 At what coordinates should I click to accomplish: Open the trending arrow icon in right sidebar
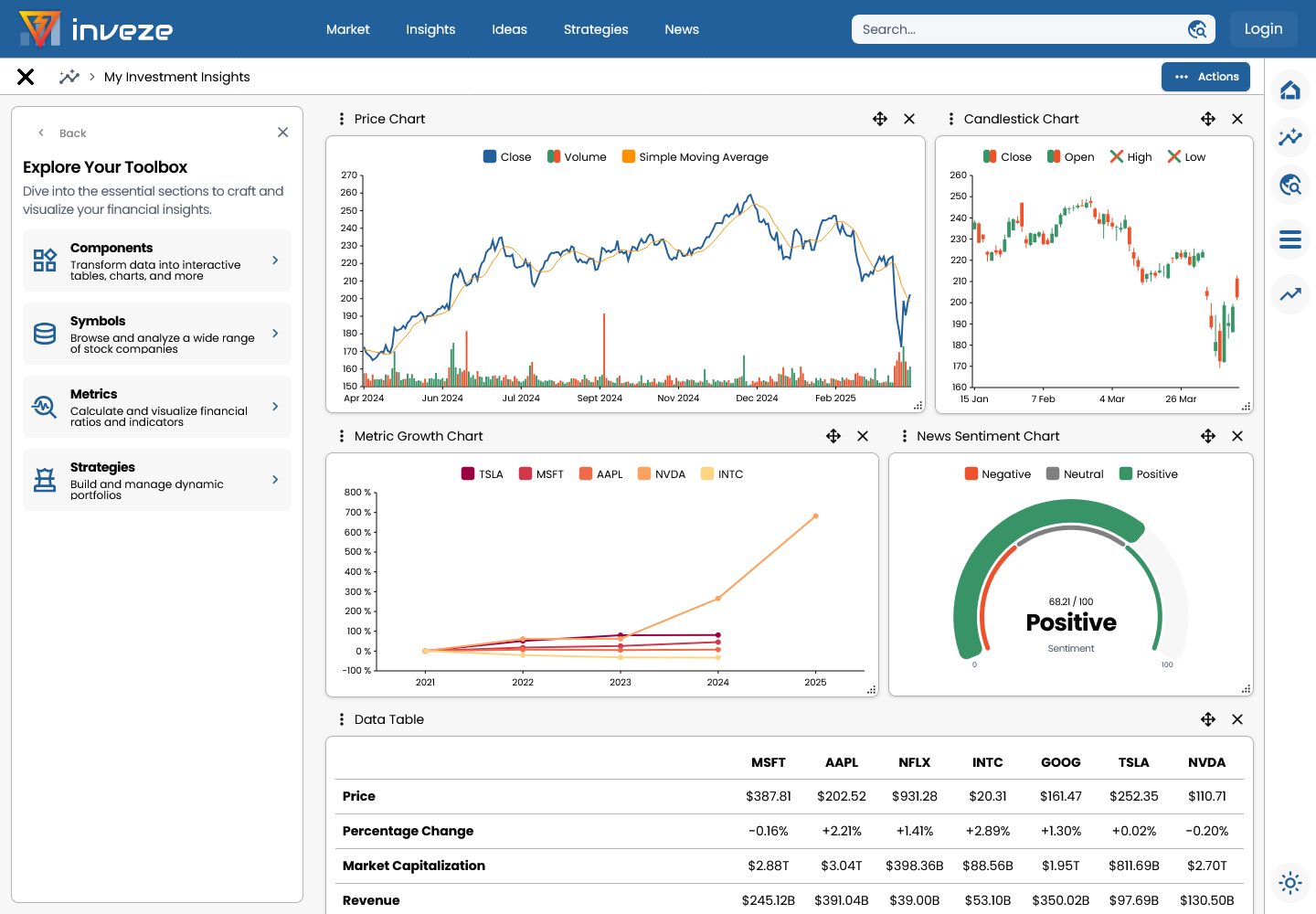coord(1290,294)
